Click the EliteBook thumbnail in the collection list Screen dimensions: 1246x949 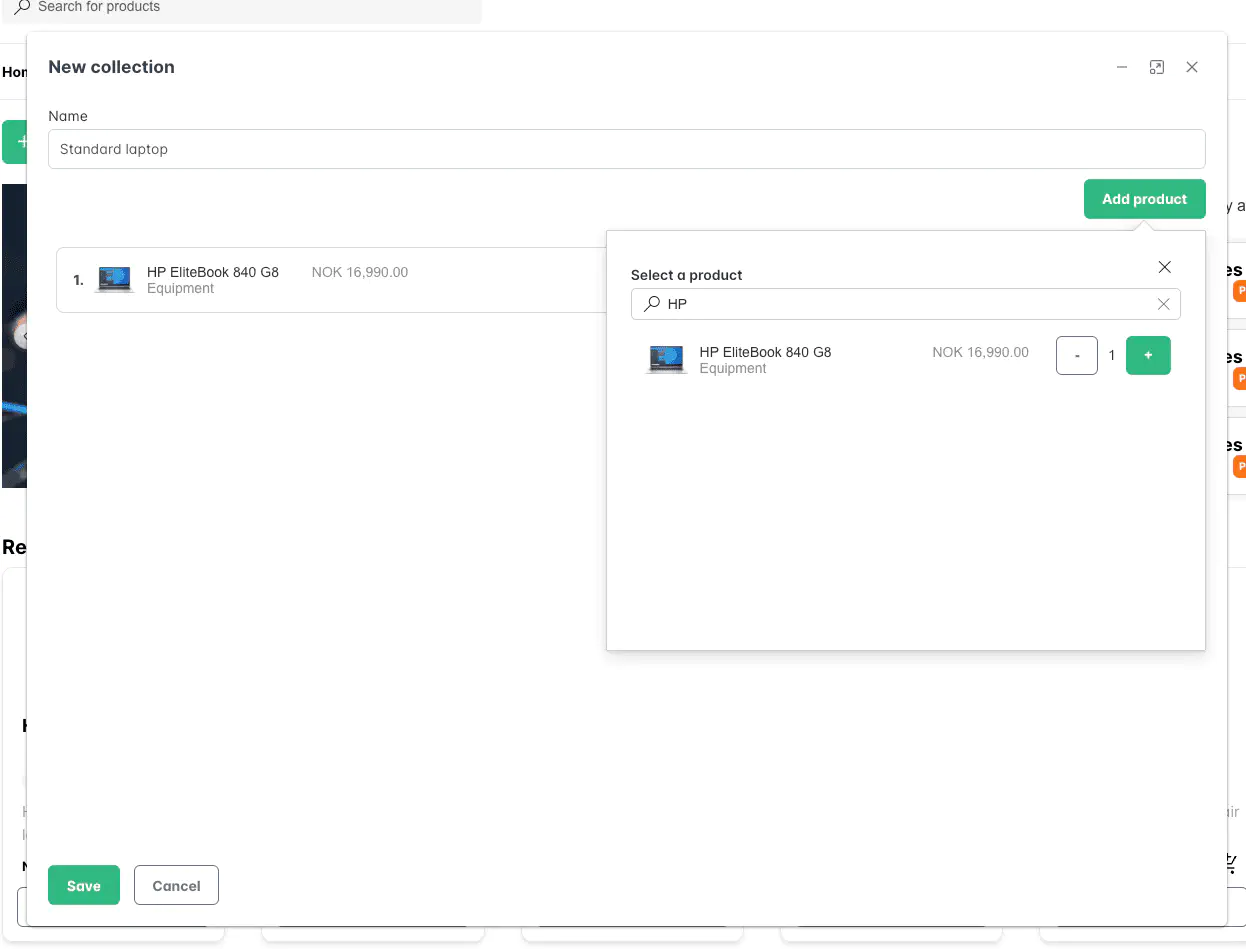(114, 279)
